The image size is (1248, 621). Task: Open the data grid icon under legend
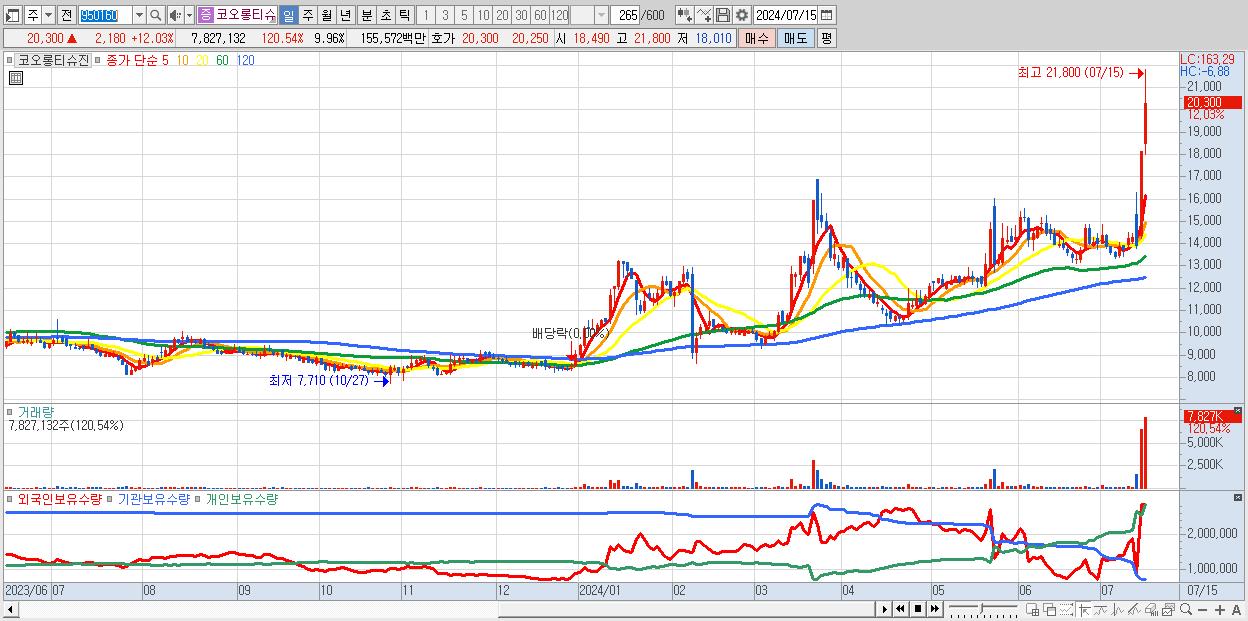coord(16,78)
